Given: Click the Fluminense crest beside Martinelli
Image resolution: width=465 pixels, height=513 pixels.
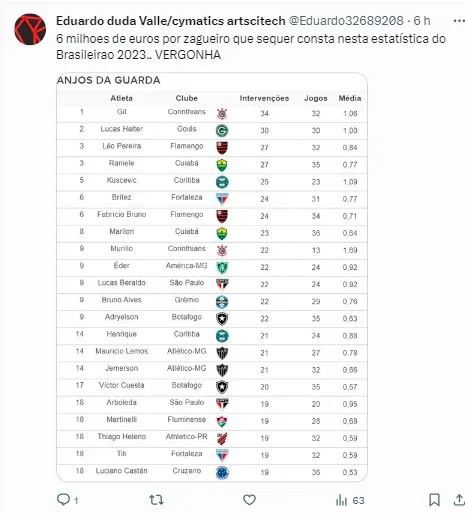Looking at the screenshot, I should [222, 422].
